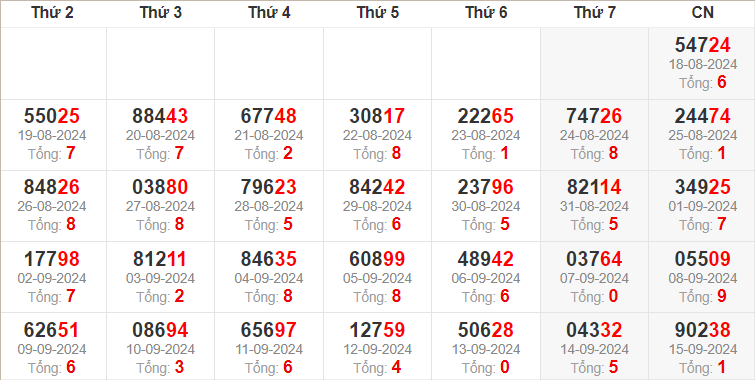Select the 08-09-2024 date entry
Screen dimensions: 755x380
pos(703,278)
